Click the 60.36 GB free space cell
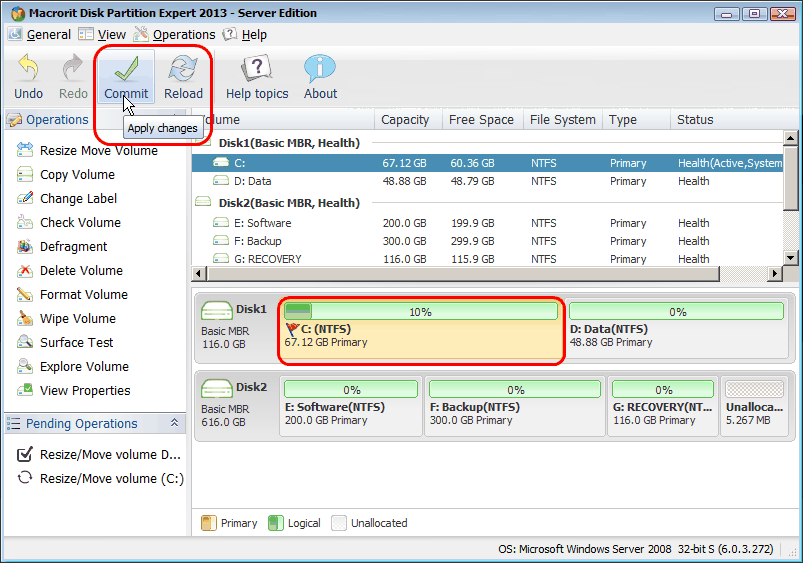This screenshot has width=803, height=563. point(472,163)
